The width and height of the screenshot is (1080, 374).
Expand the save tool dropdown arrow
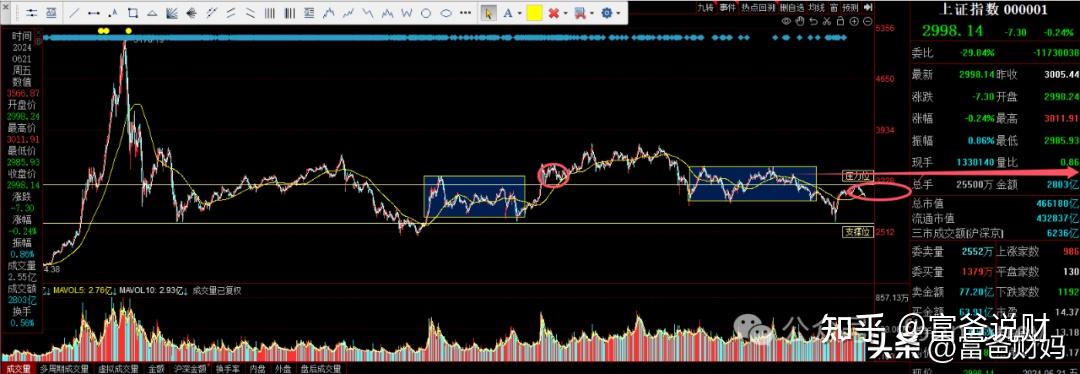pyautogui.click(x=592, y=13)
